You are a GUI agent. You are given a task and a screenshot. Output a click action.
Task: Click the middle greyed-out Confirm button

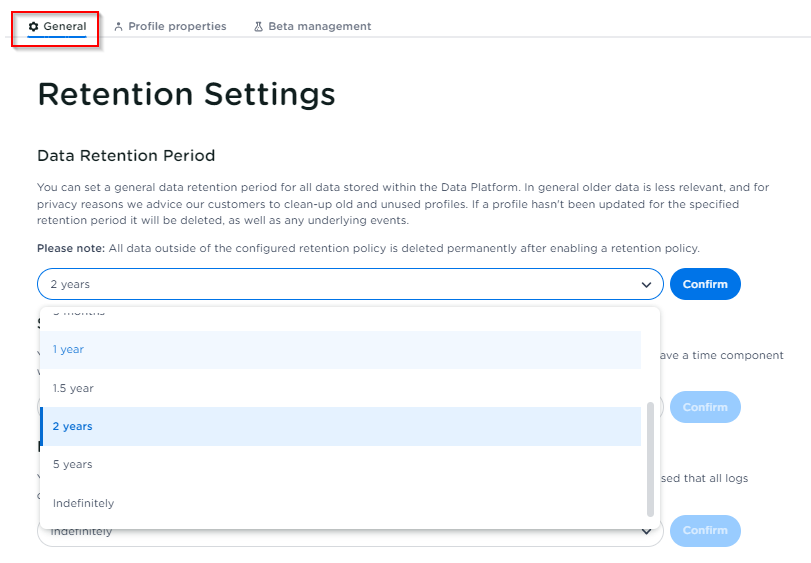[x=705, y=407]
